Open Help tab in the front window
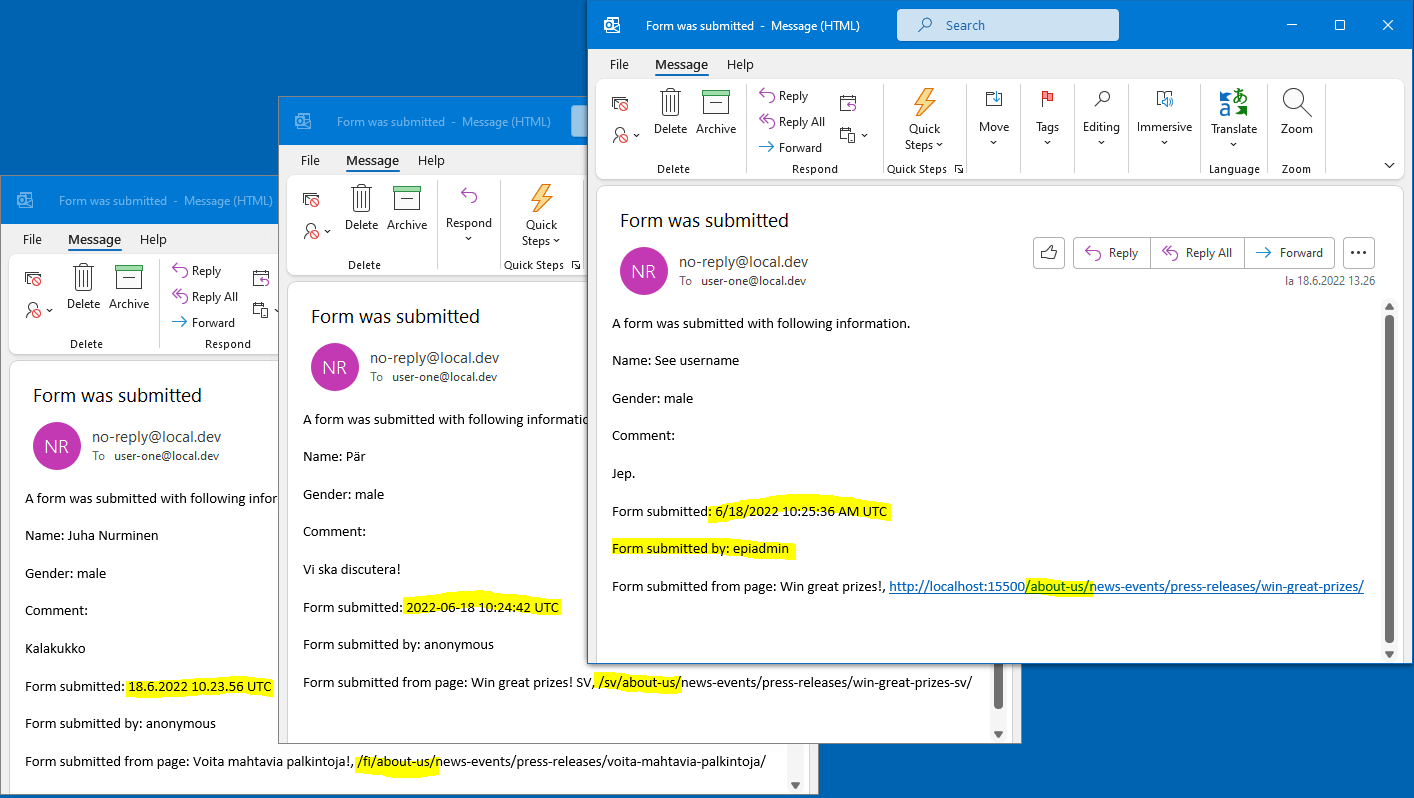Screen dimensions: 1414x798 pyautogui.click(x=740, y=64)
